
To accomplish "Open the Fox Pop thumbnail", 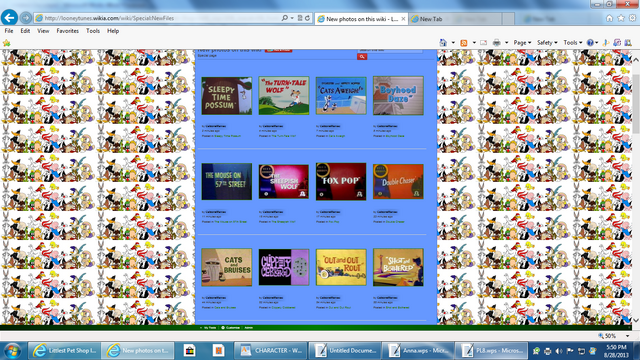I will pyautogui.click(x=341, y=182).
